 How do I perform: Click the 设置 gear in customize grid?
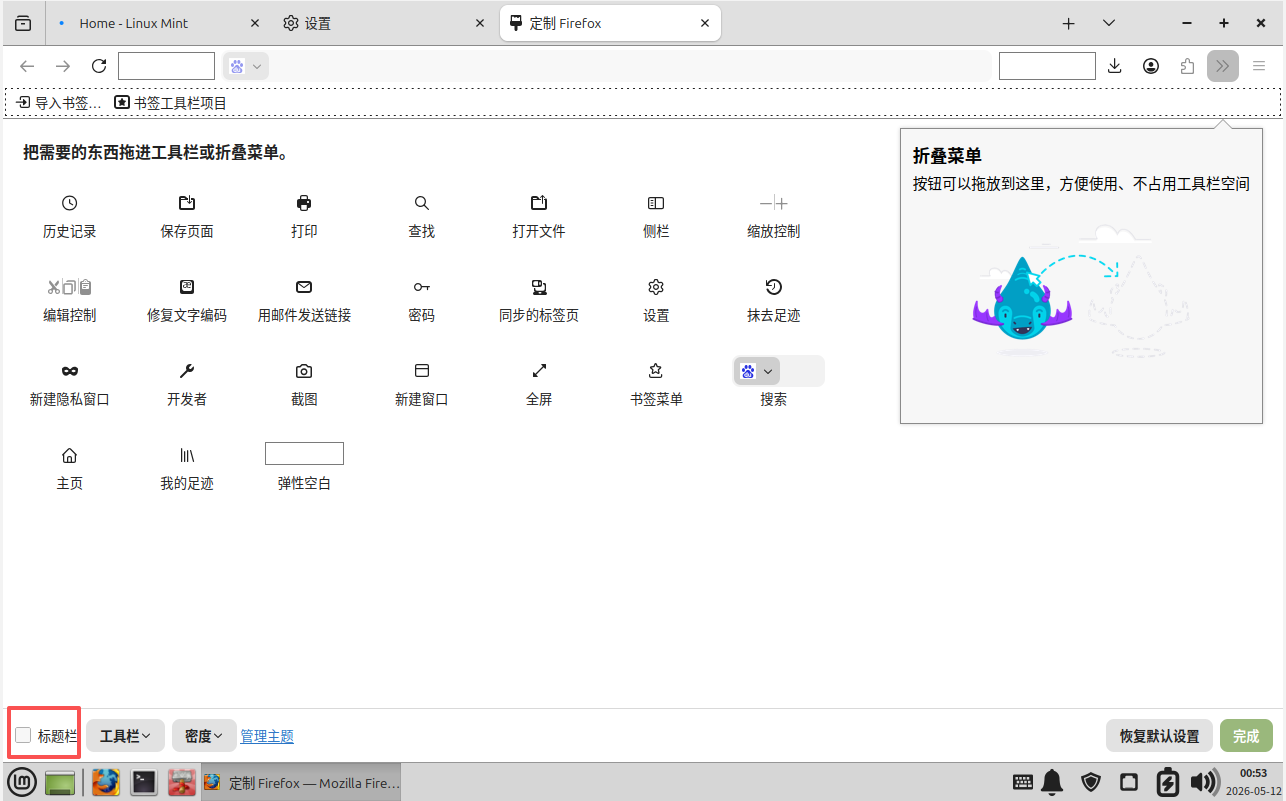tap(656, 287)
